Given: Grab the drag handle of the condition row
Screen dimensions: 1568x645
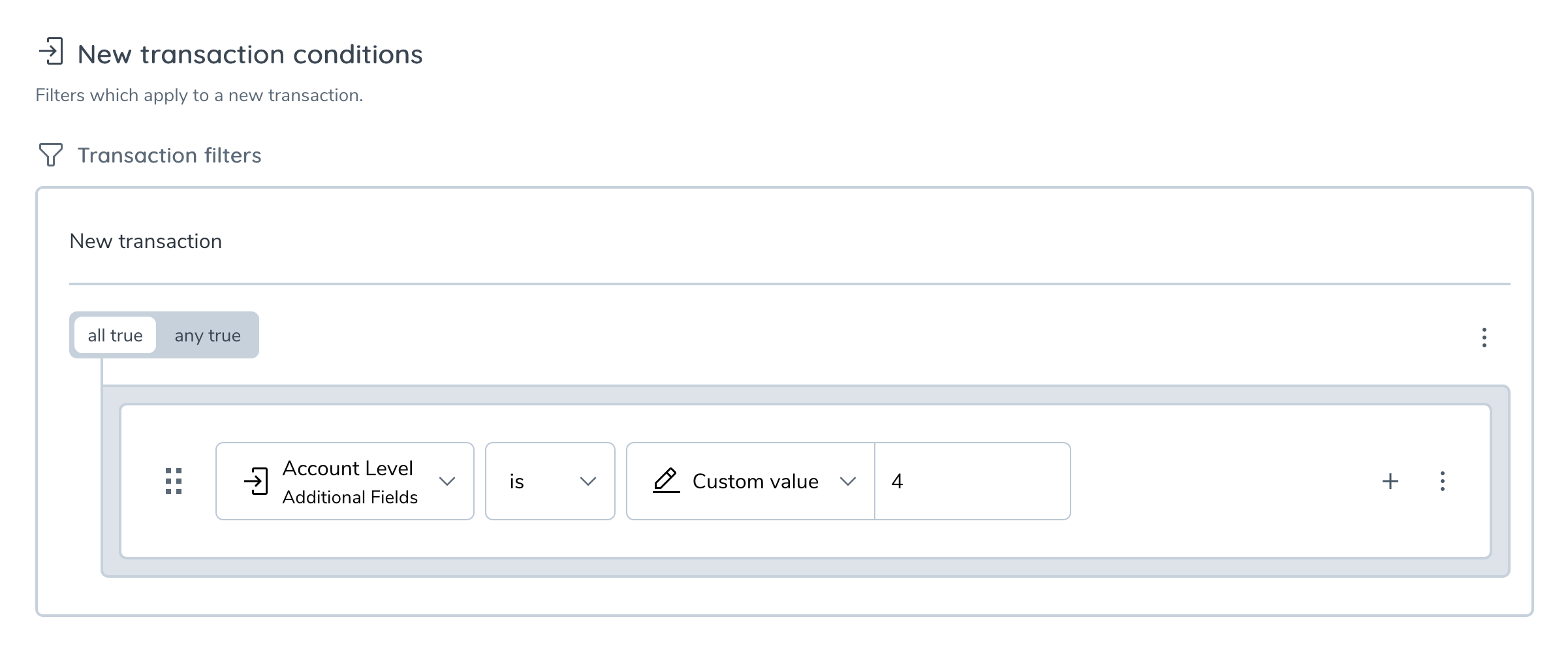Looking at the screenshot, I should pos(174,481).
